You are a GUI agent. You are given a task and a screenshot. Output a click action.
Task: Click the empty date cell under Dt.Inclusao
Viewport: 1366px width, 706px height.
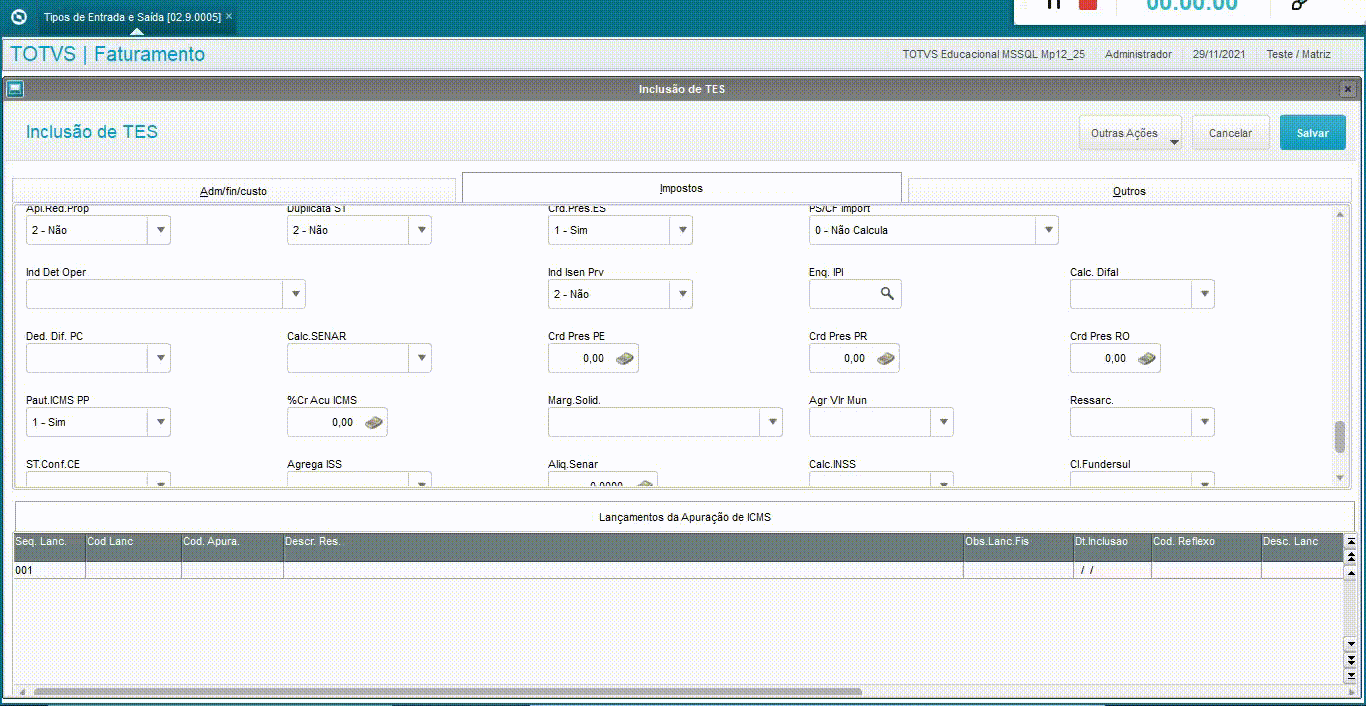tap(1112, 570)
